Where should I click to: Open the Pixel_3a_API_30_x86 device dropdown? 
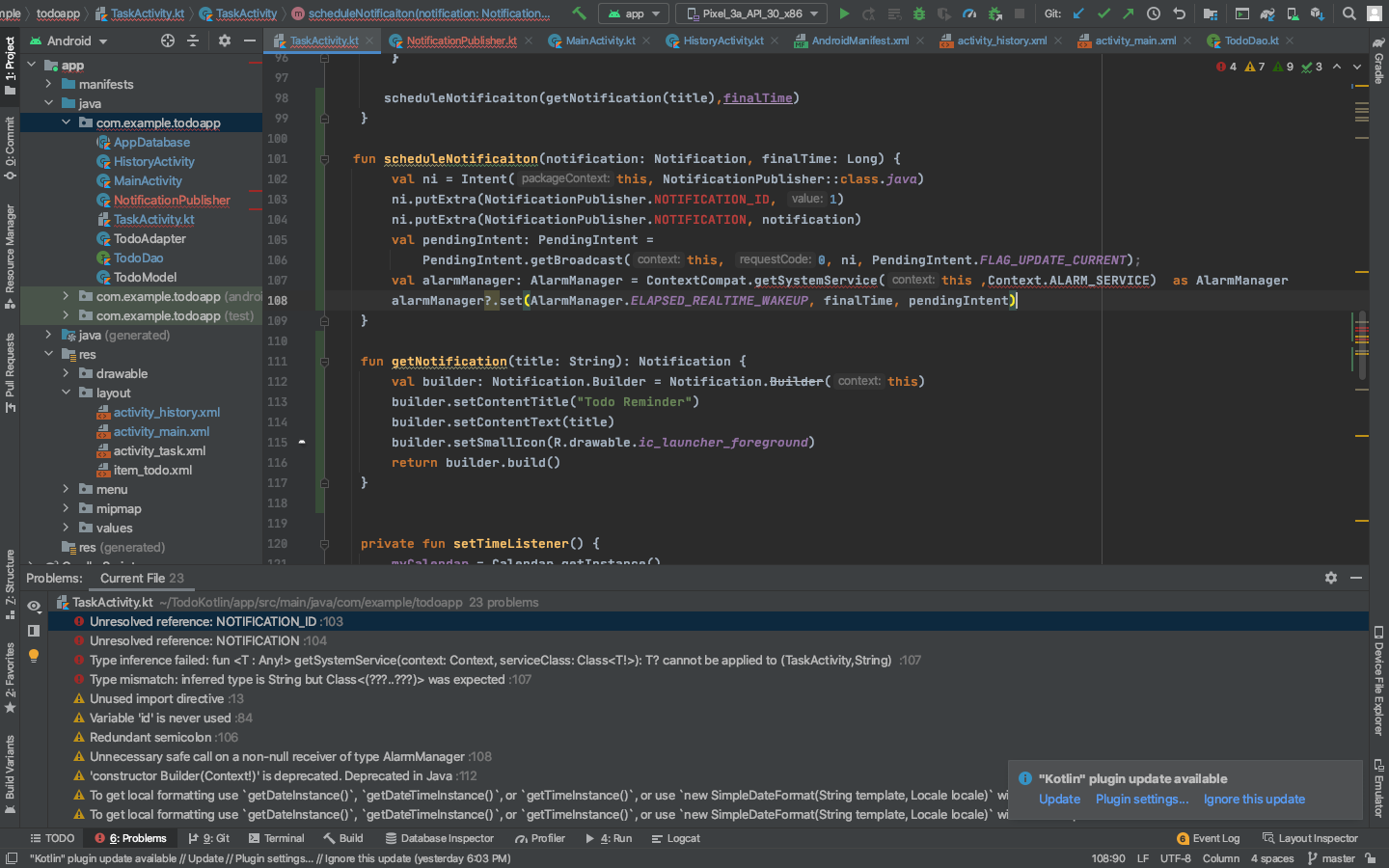tap(751, 14)
